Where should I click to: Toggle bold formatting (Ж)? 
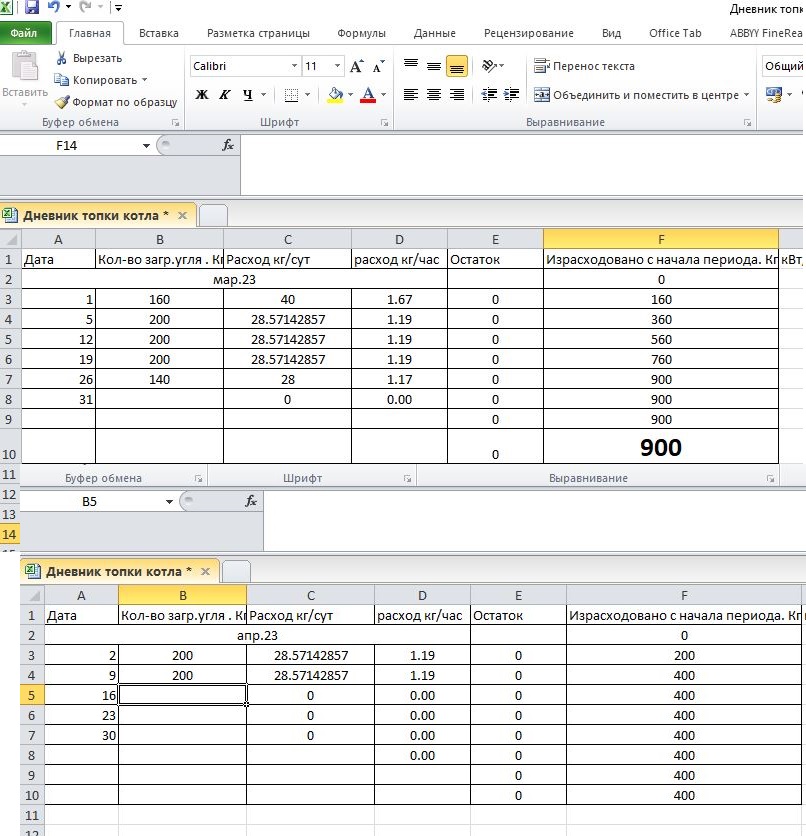(202, 95)
